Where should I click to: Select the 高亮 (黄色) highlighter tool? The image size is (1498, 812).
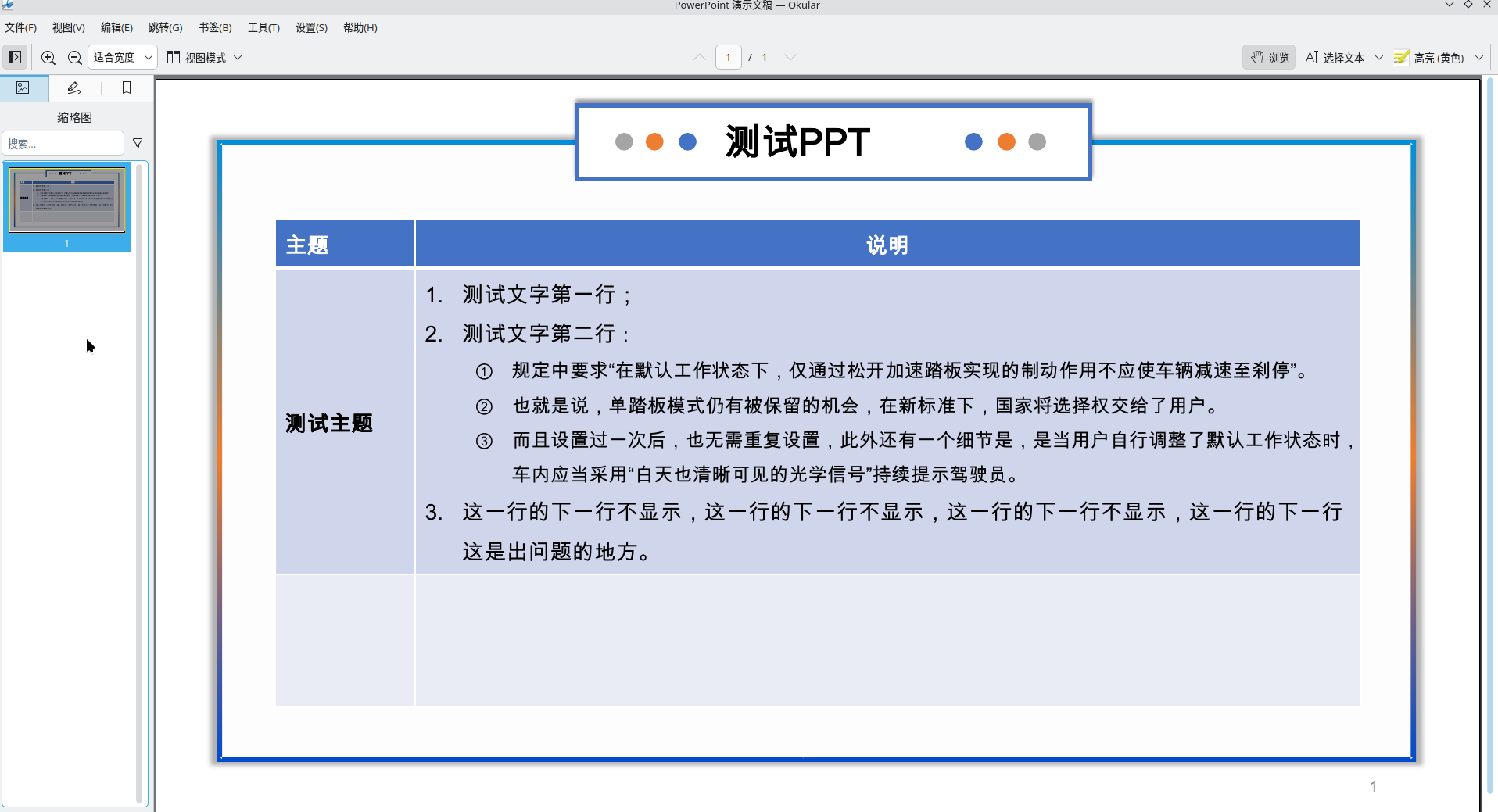pos(1429,57)
